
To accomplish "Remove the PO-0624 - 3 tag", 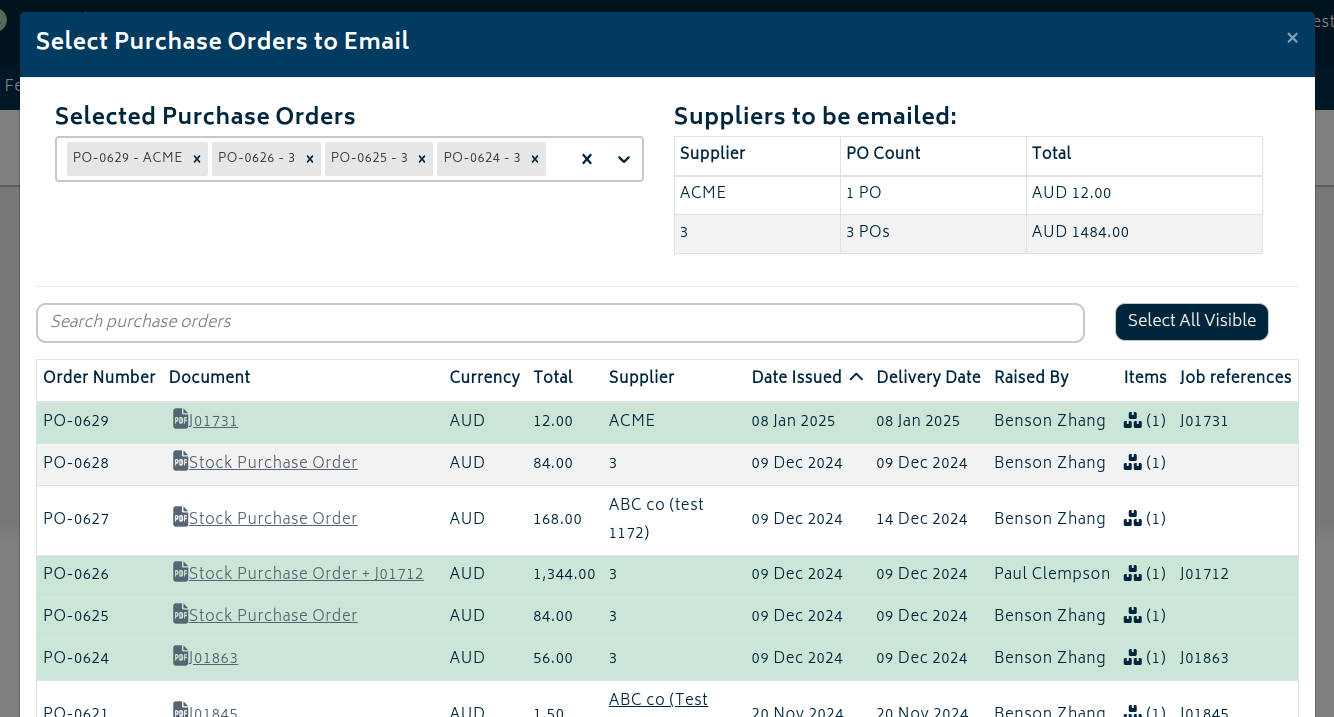I will click(535, 159).
